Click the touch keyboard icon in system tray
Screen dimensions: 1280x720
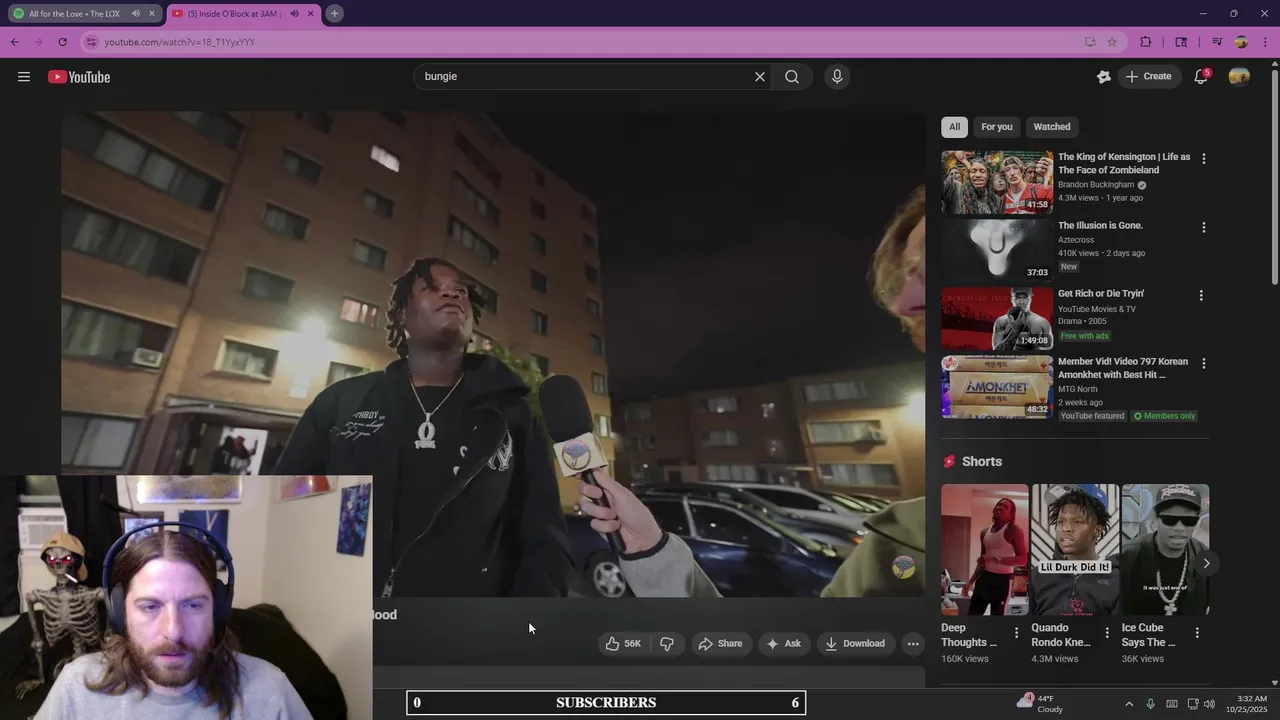(x=1172, y=704)
